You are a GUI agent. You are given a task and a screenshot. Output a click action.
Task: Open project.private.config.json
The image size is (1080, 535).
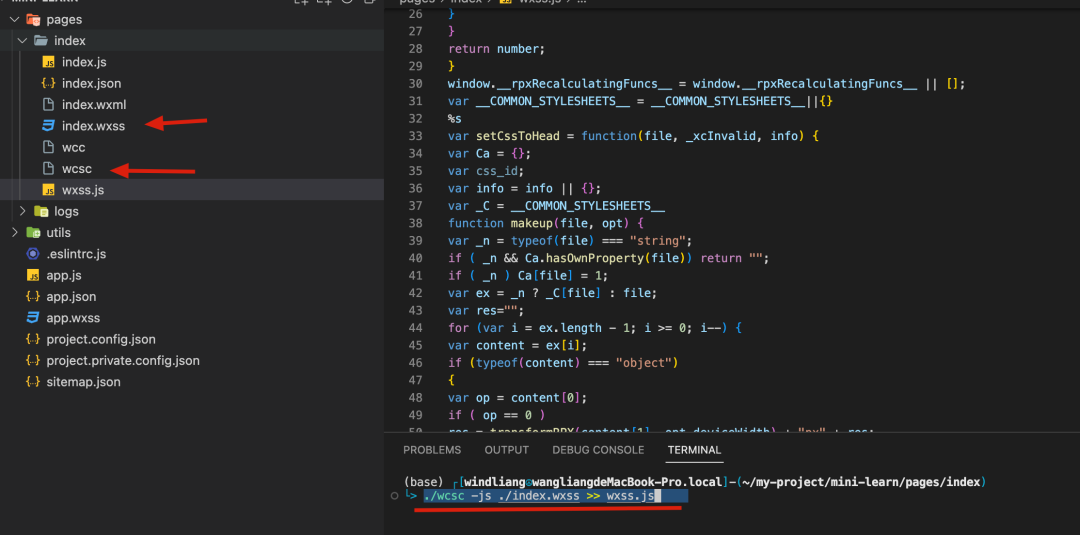click(x=123, y=361)
